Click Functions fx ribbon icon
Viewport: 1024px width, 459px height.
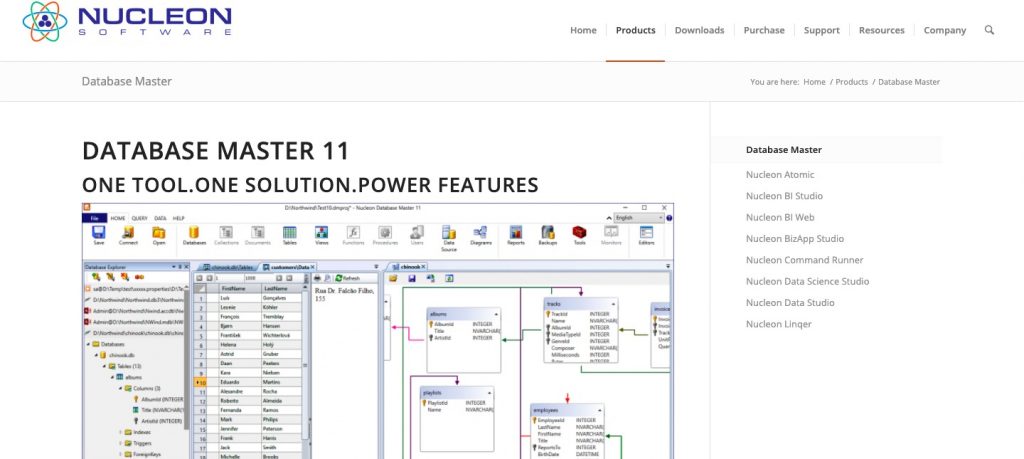(x=353, y=236)
